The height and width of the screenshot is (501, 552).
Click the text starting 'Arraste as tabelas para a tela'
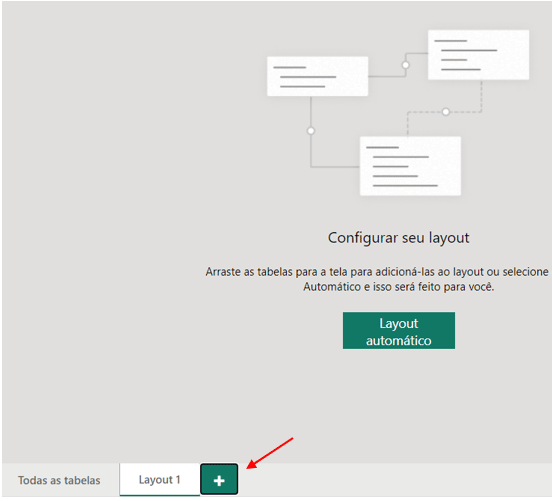(x=377, y=279)
